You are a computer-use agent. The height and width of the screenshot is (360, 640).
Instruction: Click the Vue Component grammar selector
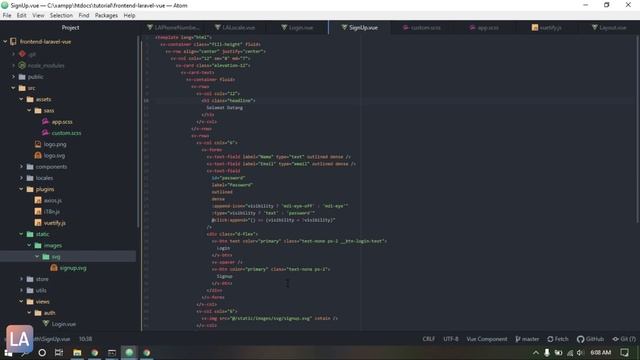[487, 339]
